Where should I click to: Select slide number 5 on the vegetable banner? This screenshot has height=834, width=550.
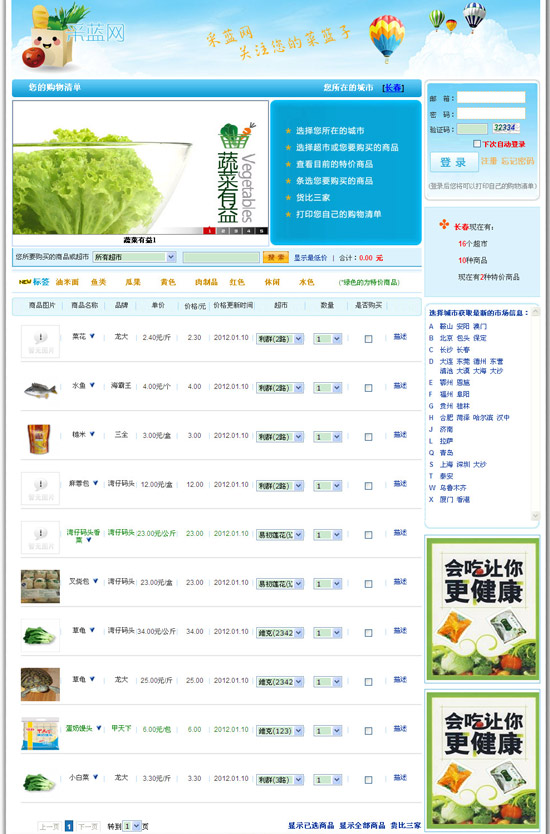pyautogui.click(x=261, y=231)
